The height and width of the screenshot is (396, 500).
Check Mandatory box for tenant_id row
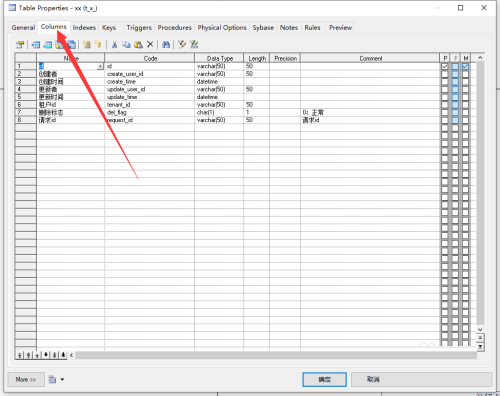pyautogui.click(x=465, y=105)
